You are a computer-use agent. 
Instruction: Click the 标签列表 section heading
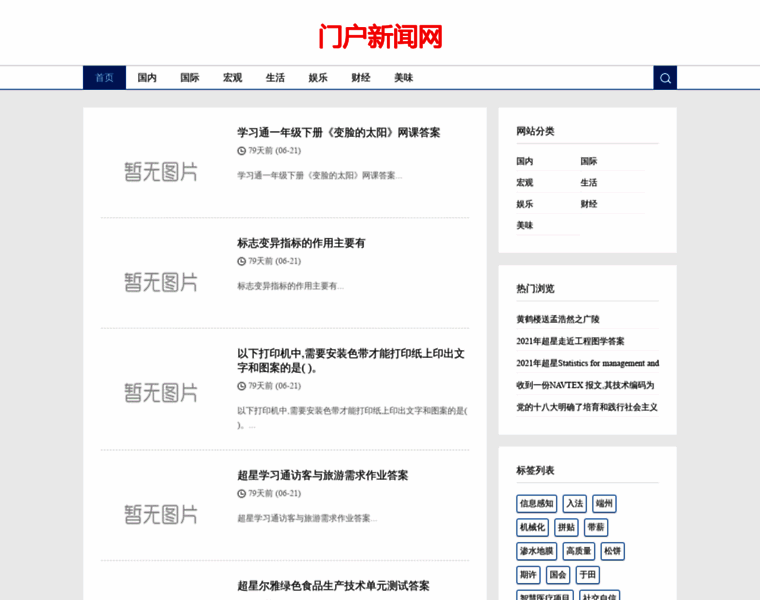coord(535,471)
